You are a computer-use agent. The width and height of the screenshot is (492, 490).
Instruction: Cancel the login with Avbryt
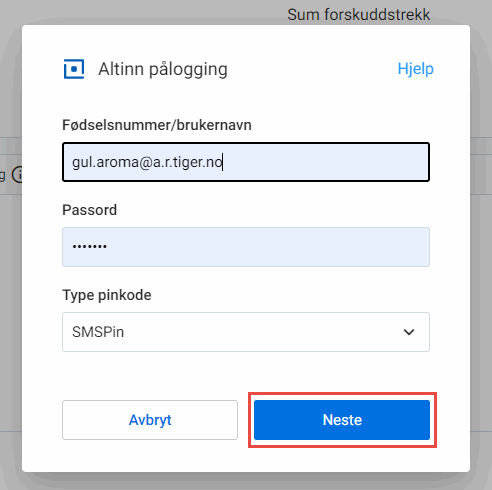coord(150,420)
